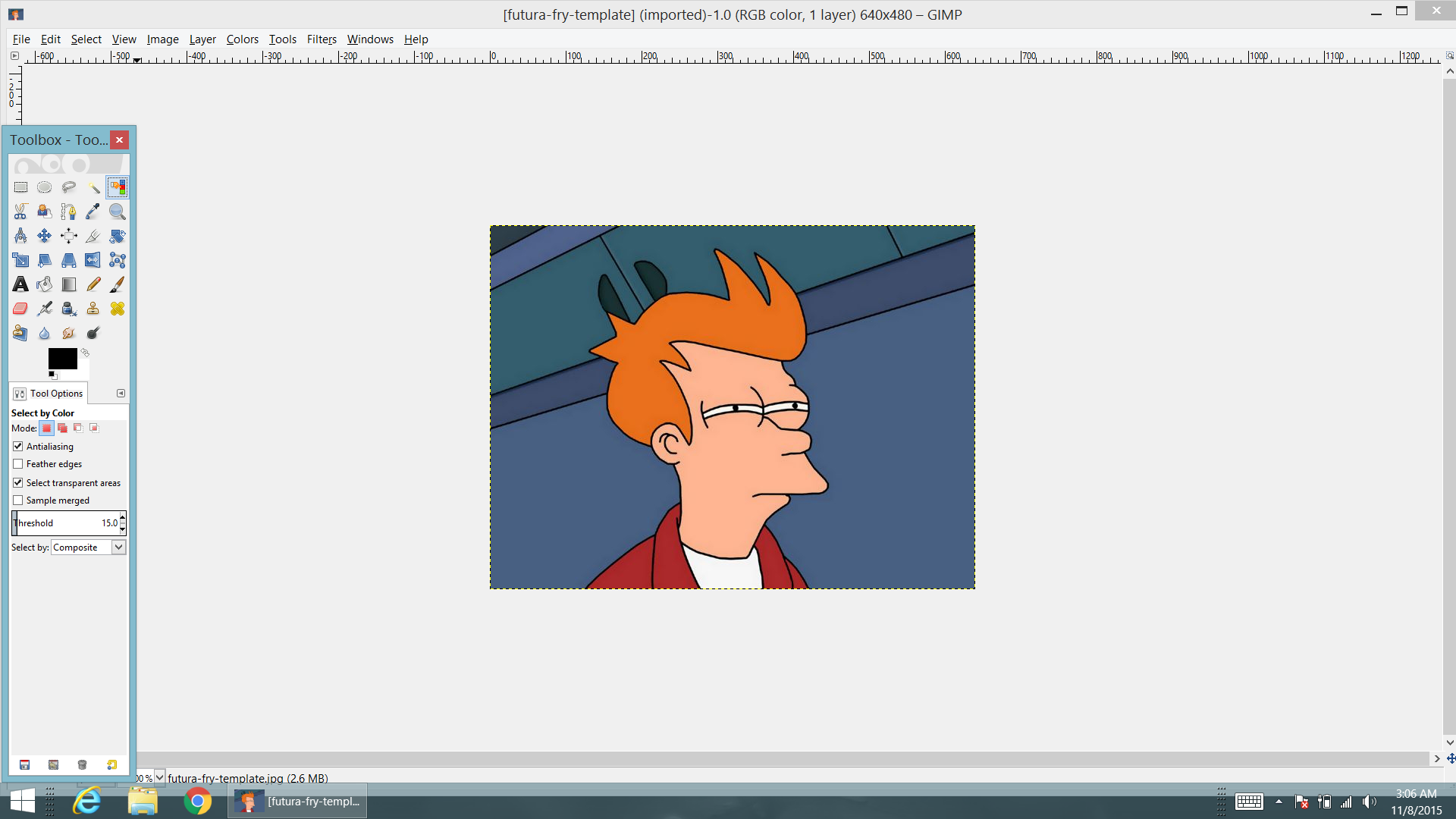This screenshot has width=1456, height=819.
Task: Select the Airbrush tool
Action: click(x=45, y=309)
